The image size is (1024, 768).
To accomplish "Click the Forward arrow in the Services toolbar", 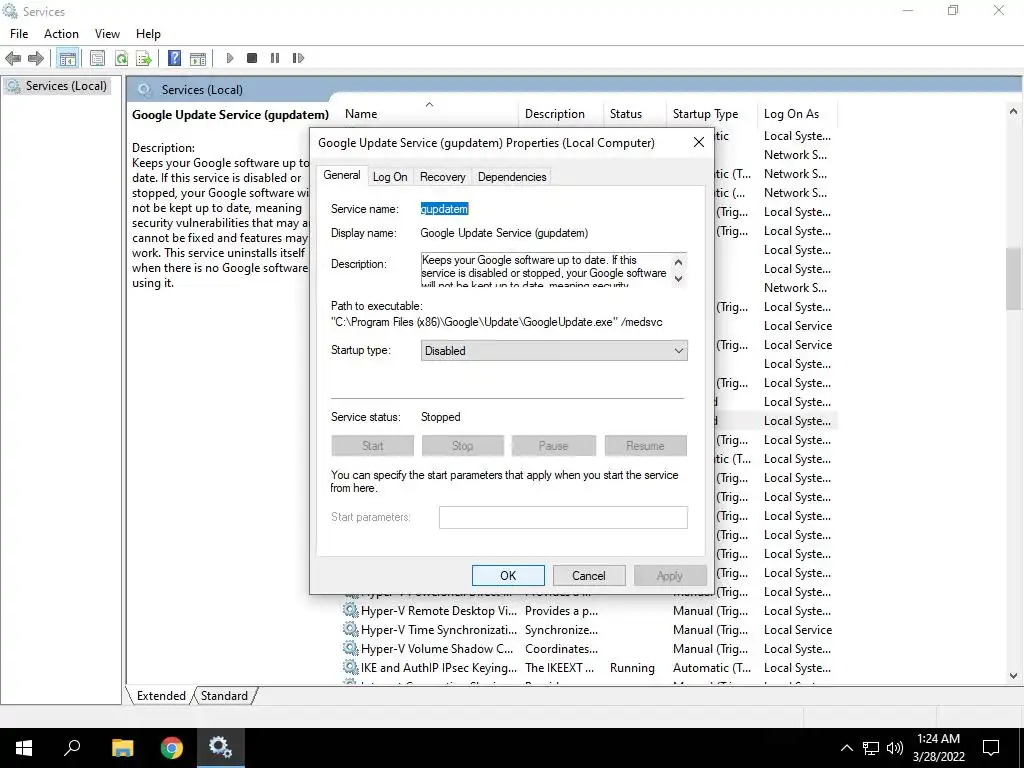I will pyautogui.click(x=36, y=58).
